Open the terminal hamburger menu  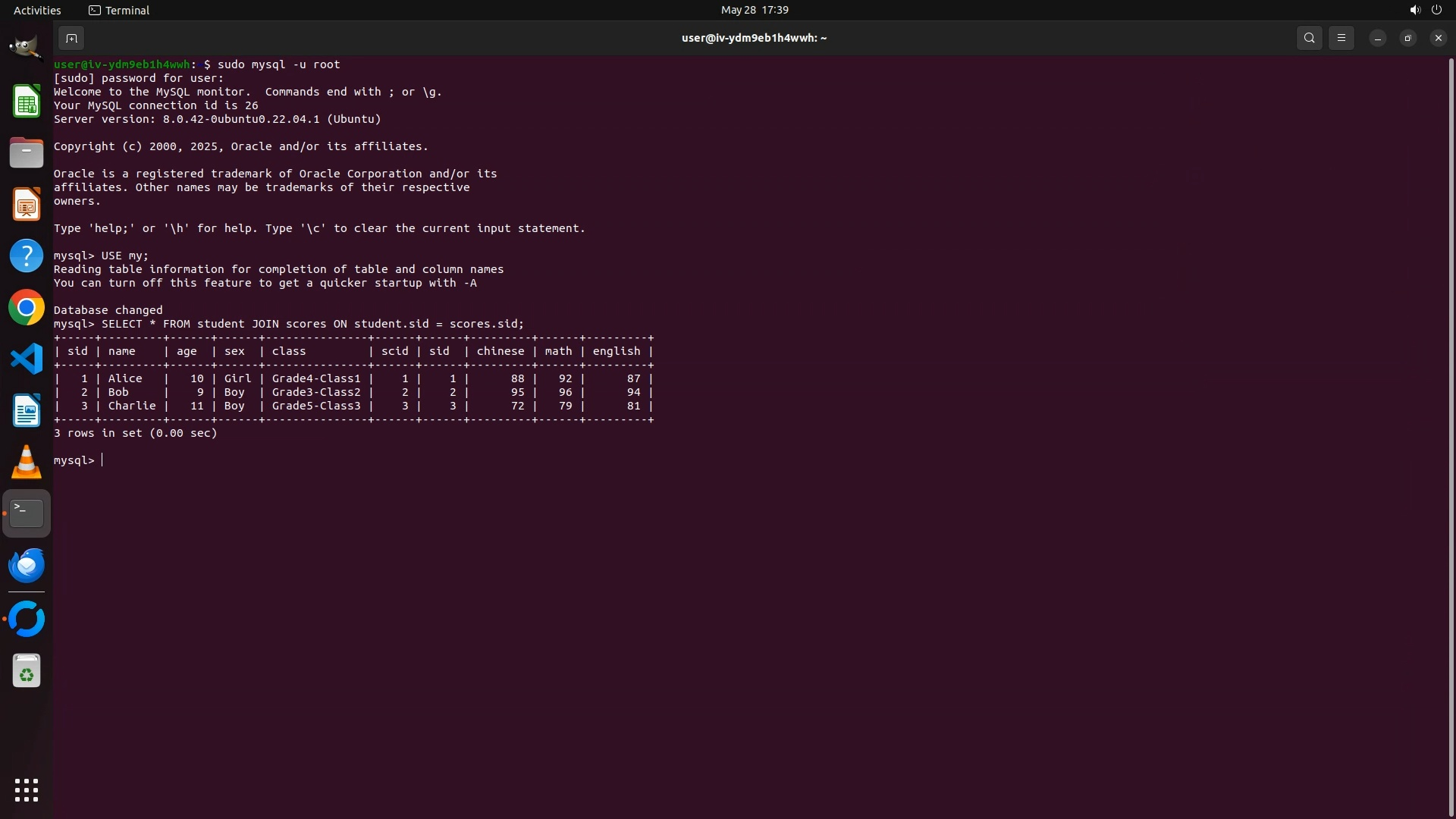tap(1341, 38)
